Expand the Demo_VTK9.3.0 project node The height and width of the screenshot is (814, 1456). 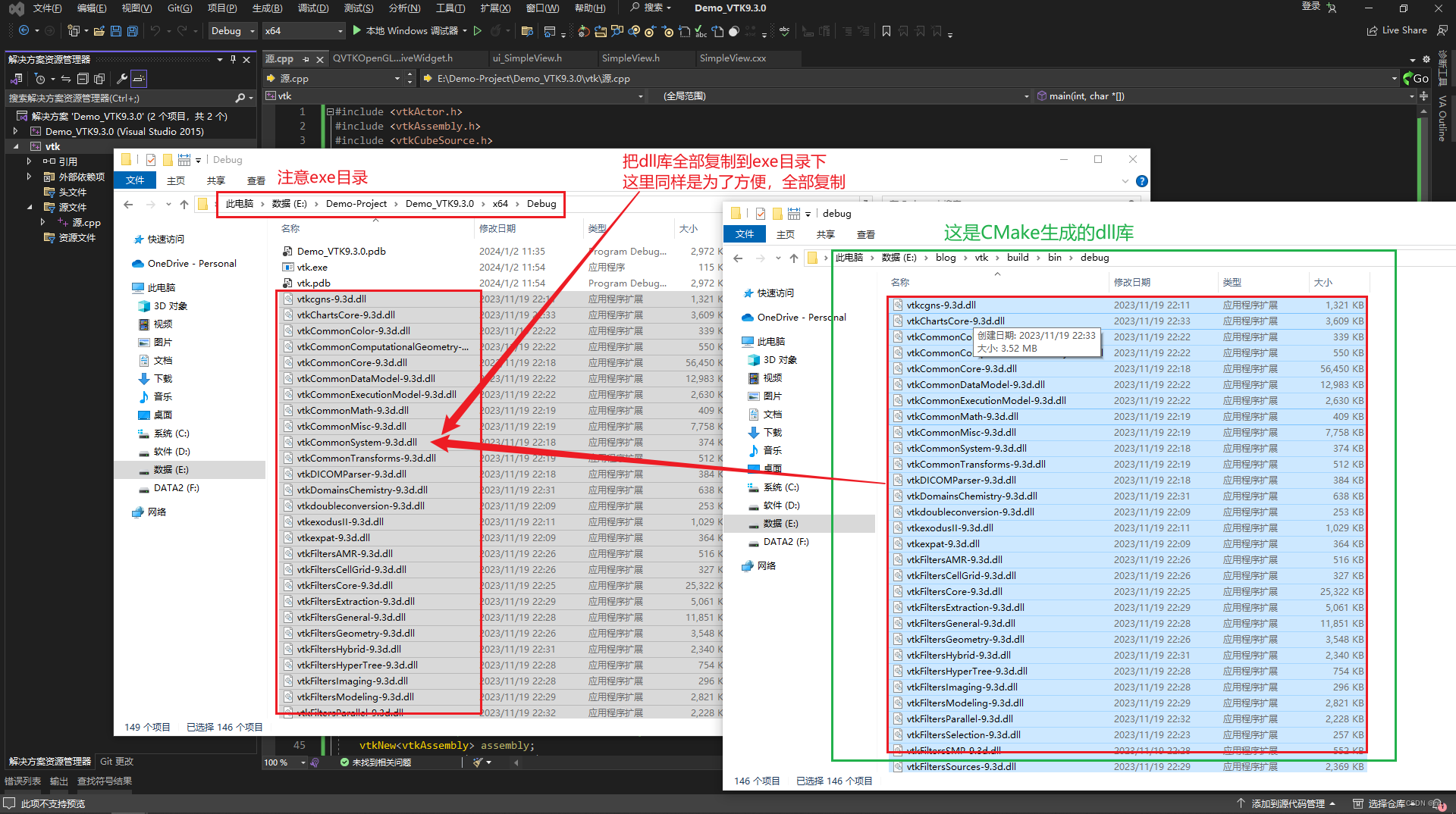[15, 130]
